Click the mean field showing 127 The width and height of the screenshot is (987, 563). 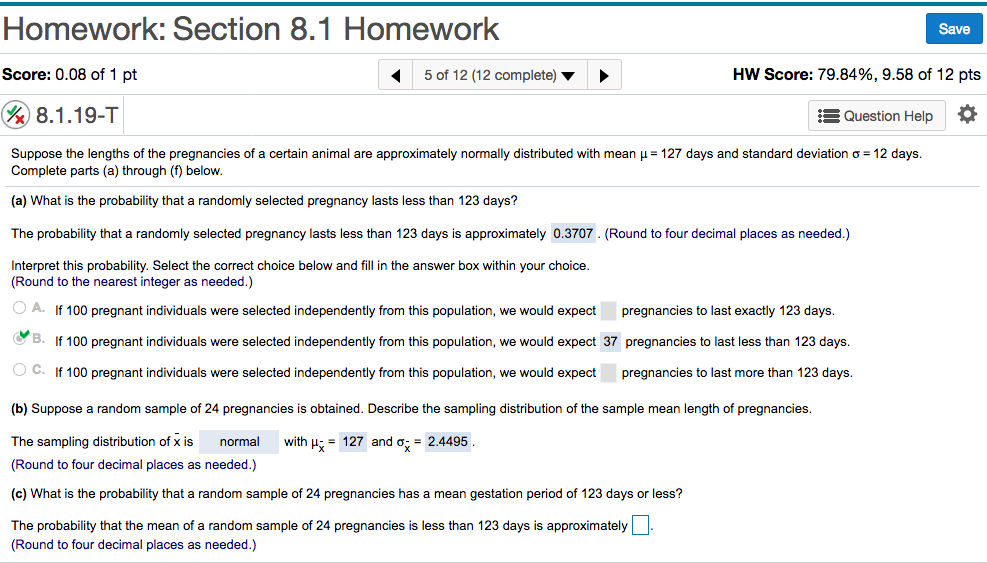click(352, 441)
